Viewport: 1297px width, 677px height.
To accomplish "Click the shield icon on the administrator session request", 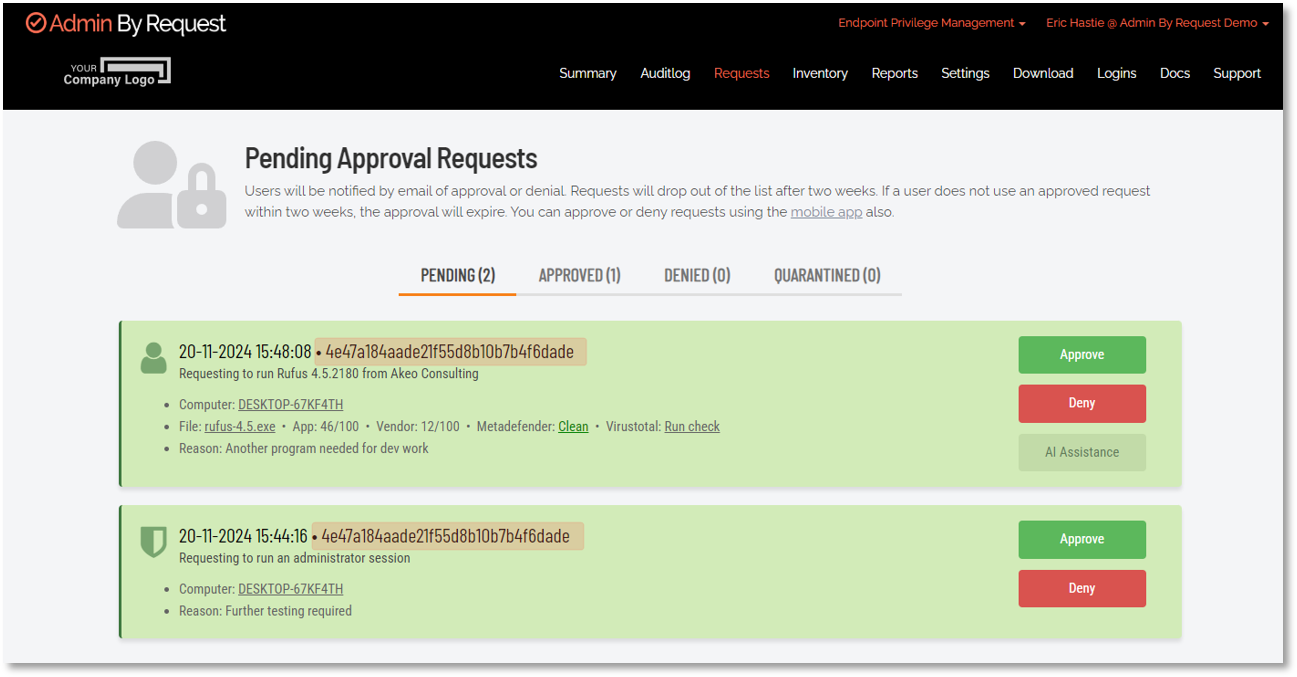I will (x=153, y=542).
